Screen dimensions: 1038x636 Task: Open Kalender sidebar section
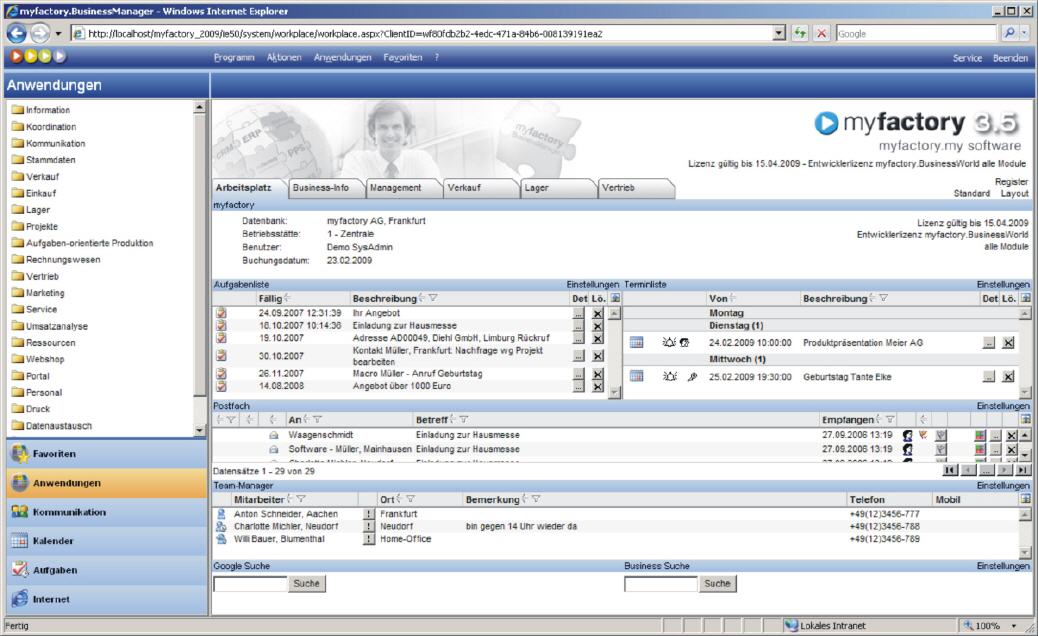pos(107,541)
